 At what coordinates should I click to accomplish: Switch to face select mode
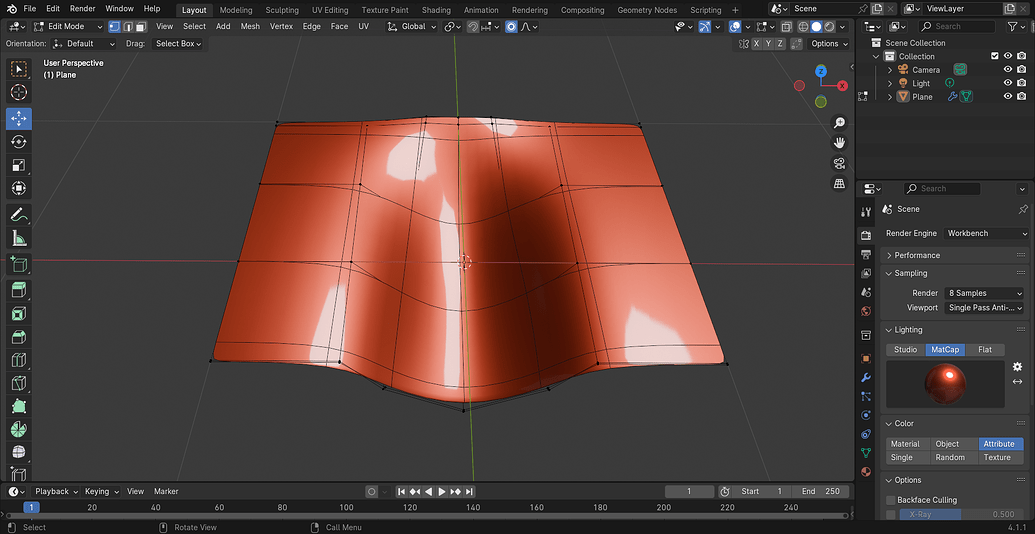tap(140, 26)
